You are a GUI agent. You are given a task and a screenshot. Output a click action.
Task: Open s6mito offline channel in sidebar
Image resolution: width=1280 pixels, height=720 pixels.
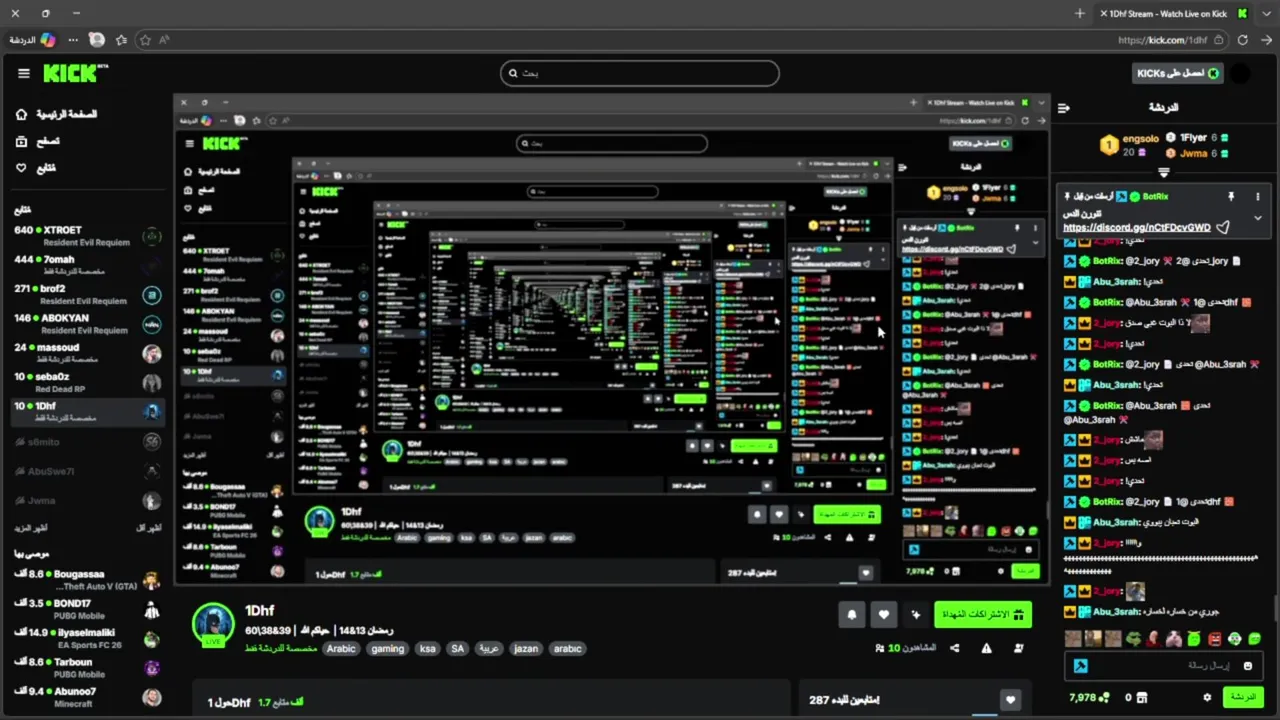tap(87, 441)
